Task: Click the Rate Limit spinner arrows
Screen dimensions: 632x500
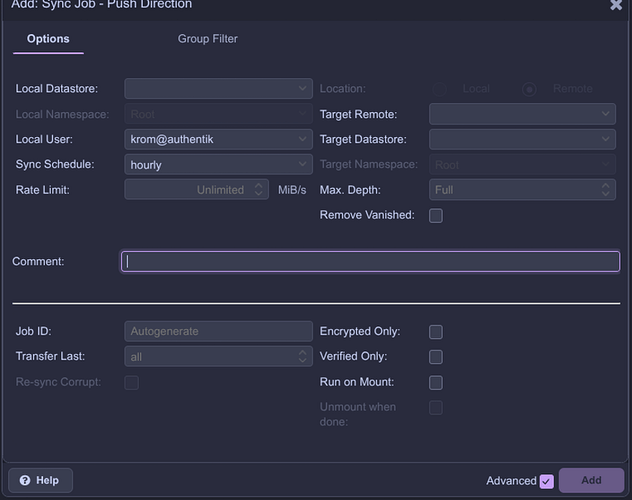Action: coord(260,190)
